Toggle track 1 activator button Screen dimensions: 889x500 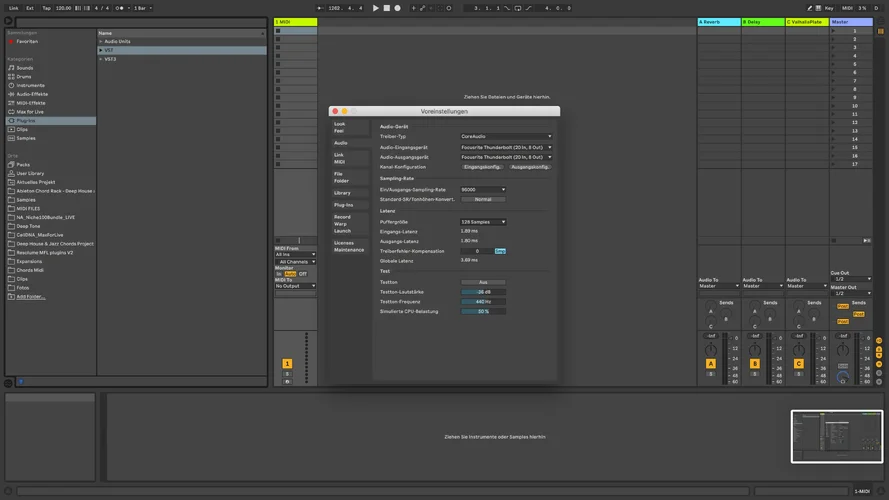point(287,363)
